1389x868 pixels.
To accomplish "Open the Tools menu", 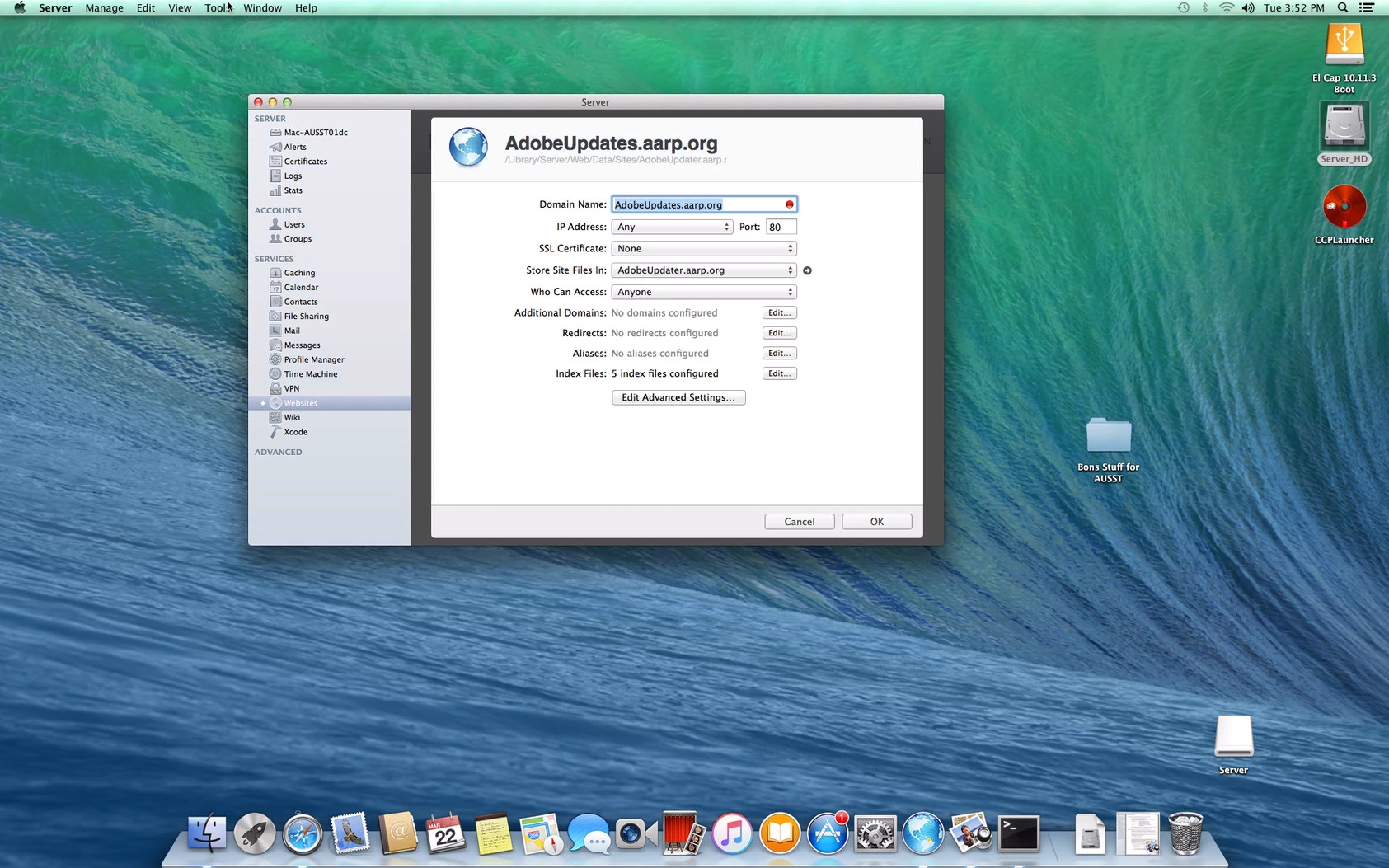I will click(x=218, y=8).
